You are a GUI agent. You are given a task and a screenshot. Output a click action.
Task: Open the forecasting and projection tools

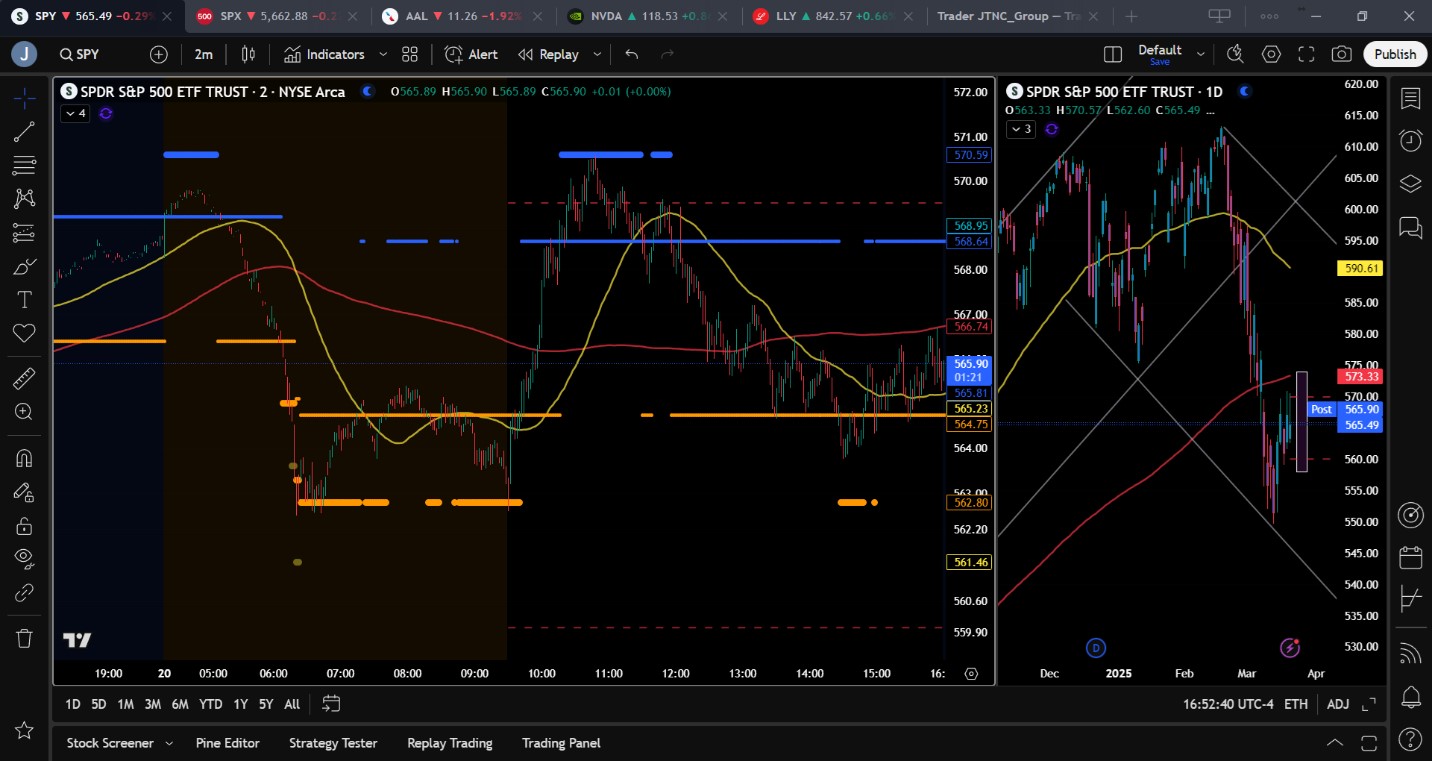[x=25, y=233]
